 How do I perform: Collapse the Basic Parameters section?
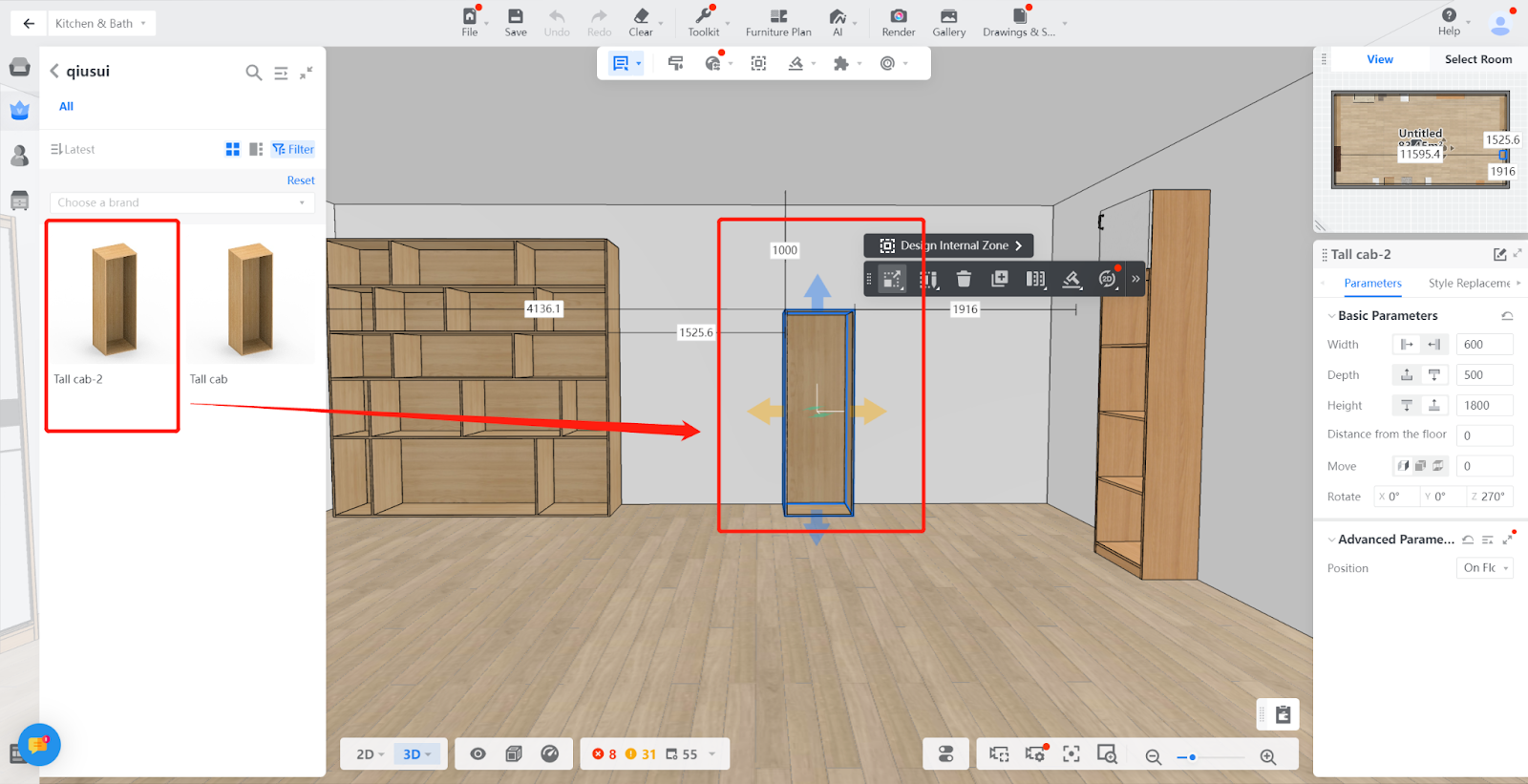[x=1331, y=316]
